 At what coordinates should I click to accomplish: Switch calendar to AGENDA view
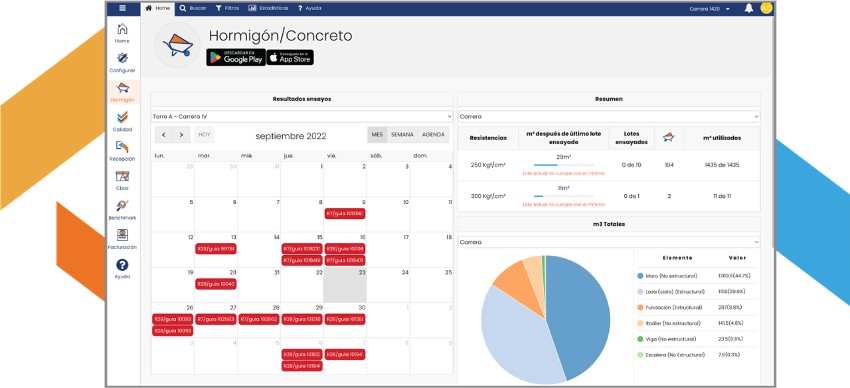coord(433,135)
